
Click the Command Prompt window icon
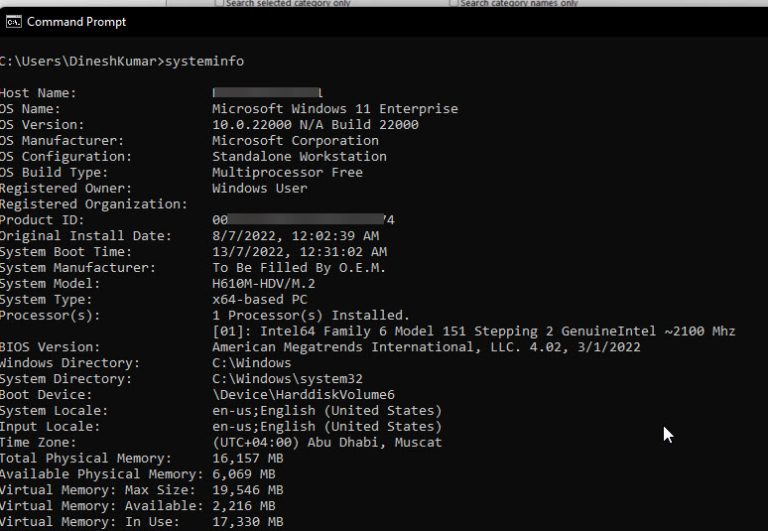14,22
